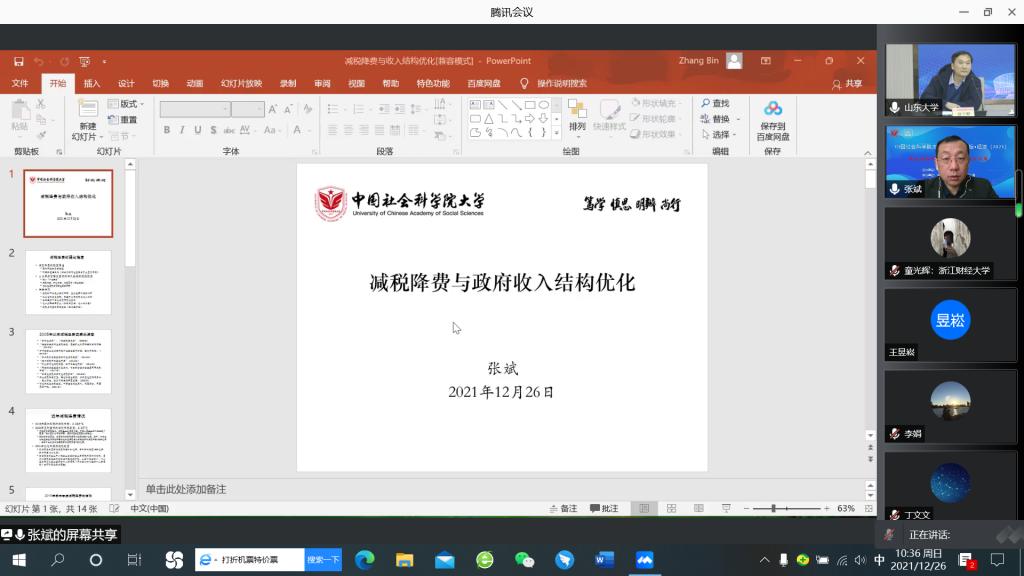
Task: Switch to the Slide Show (幻灯片放映) tab
Action: pos(241,84)
